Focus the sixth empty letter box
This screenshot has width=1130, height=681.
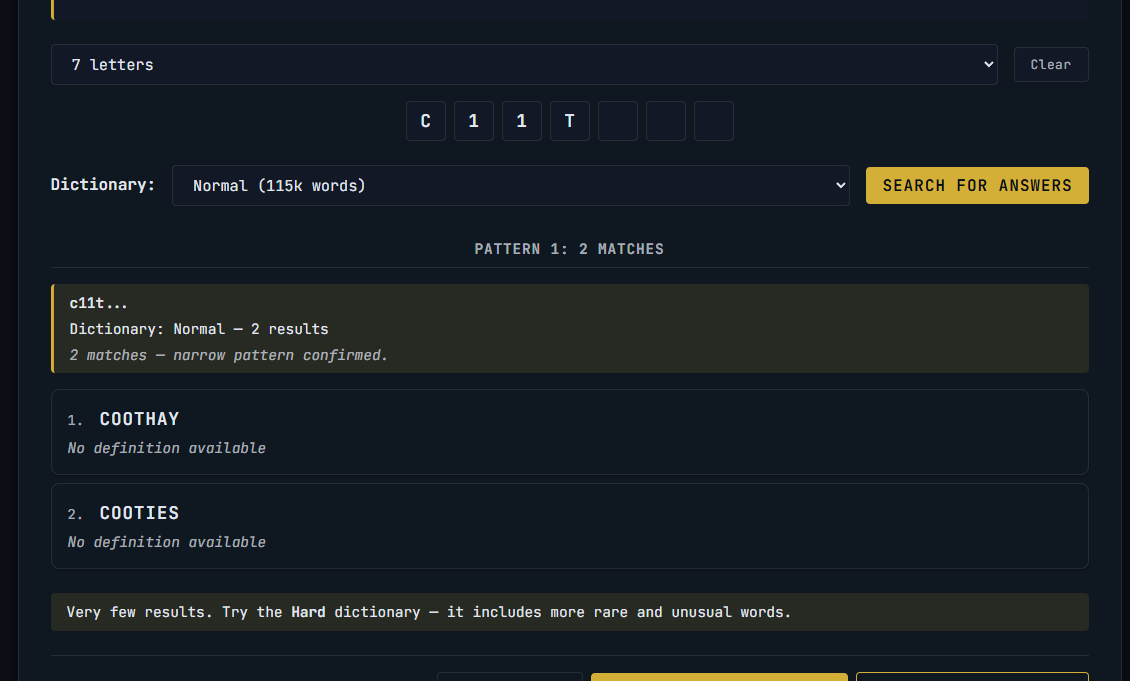coord(666,121)
